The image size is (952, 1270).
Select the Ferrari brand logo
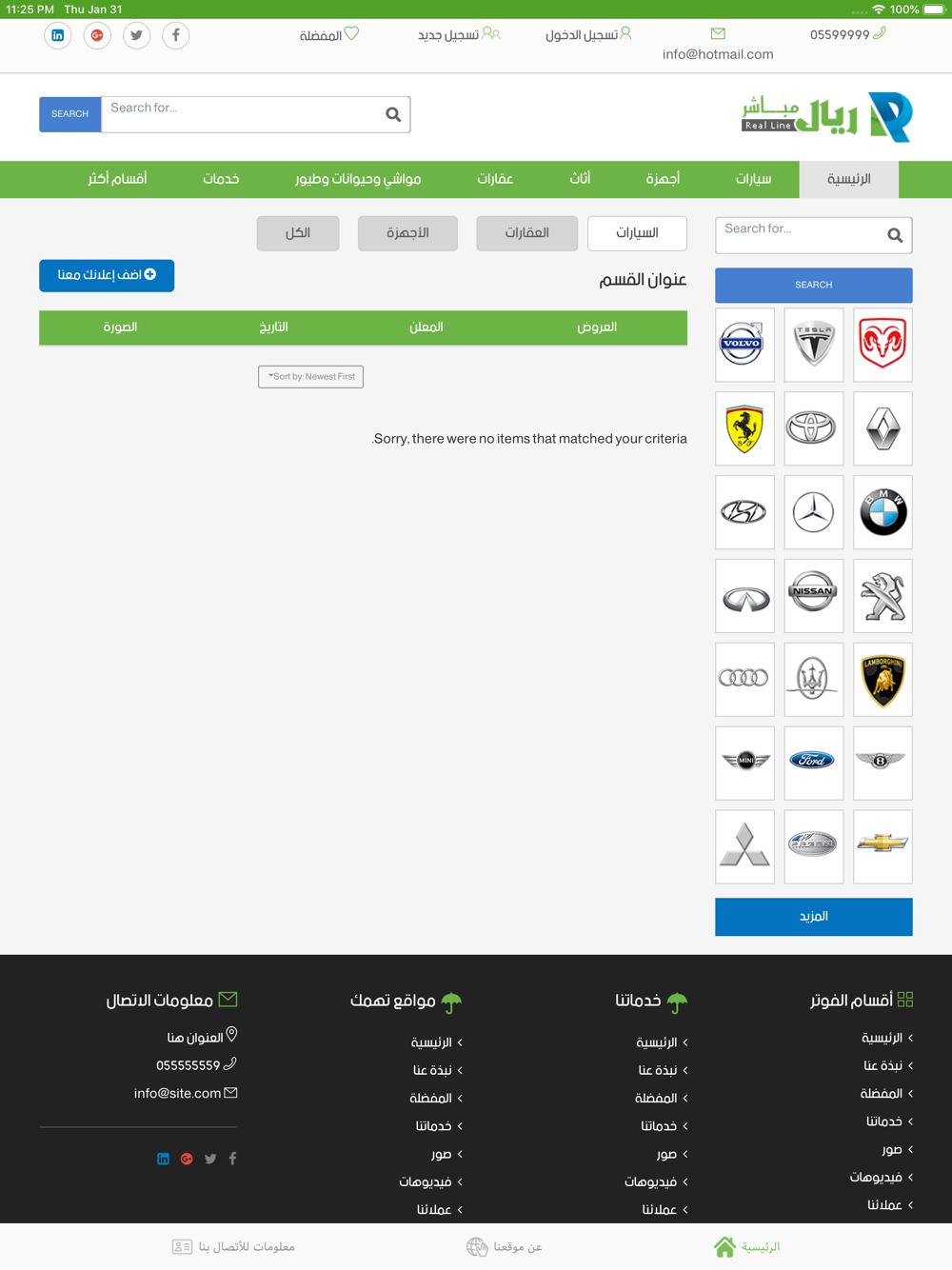[744, 428]
